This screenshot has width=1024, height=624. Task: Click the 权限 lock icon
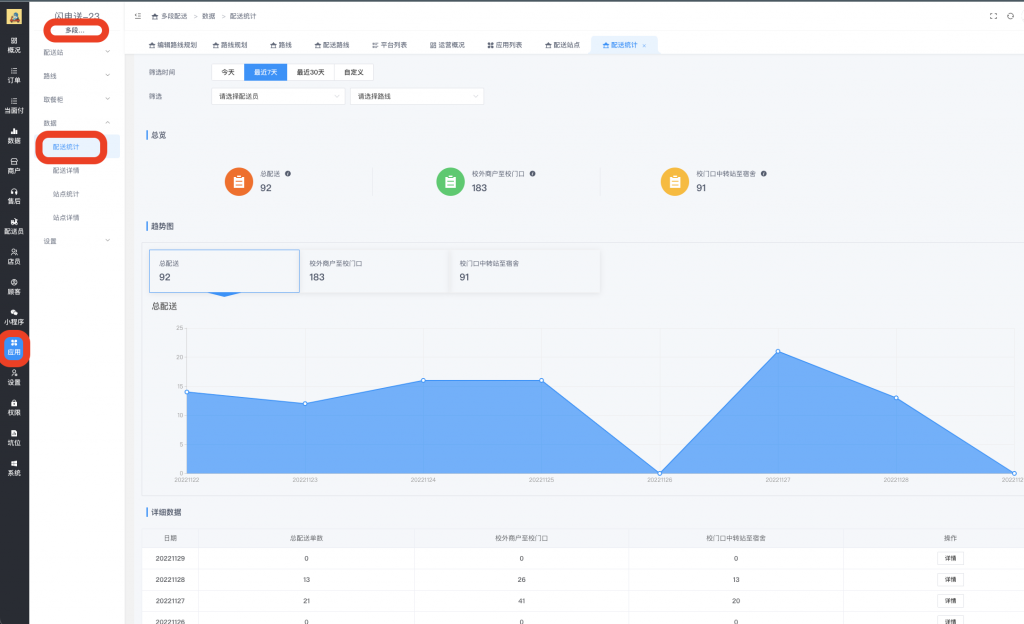pos(14,407)
